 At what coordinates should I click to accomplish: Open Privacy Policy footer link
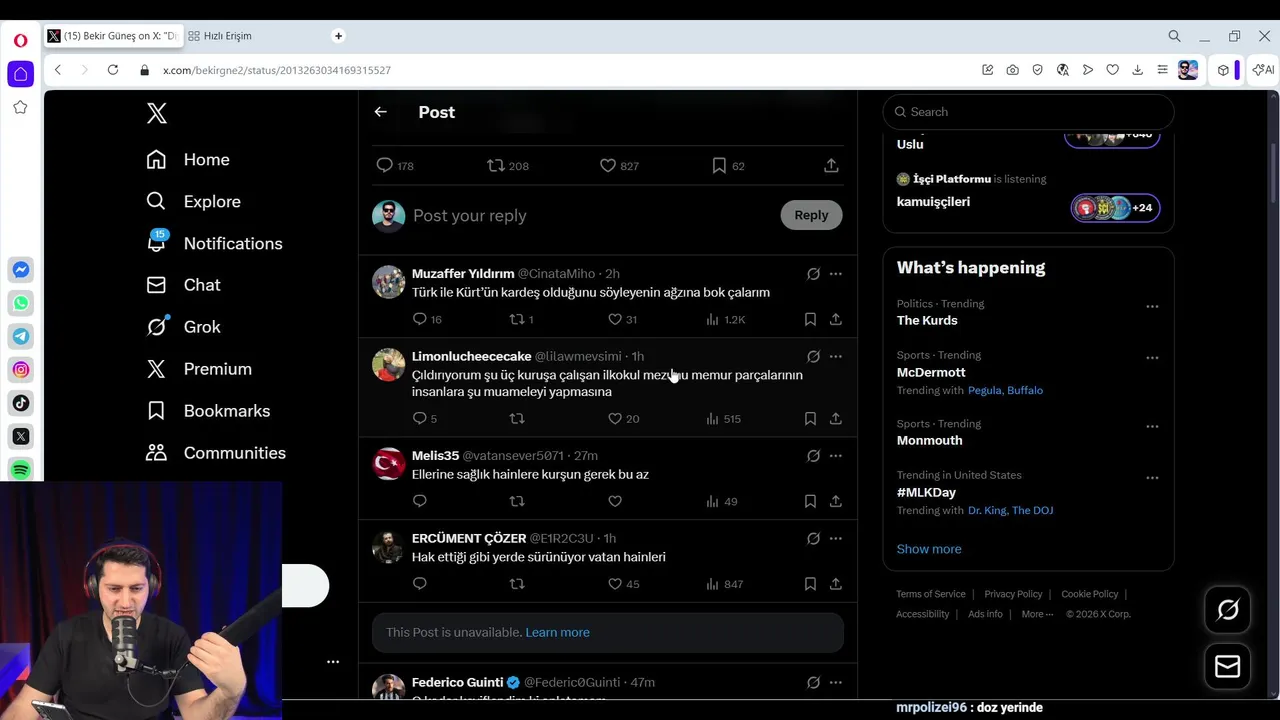1013,594
